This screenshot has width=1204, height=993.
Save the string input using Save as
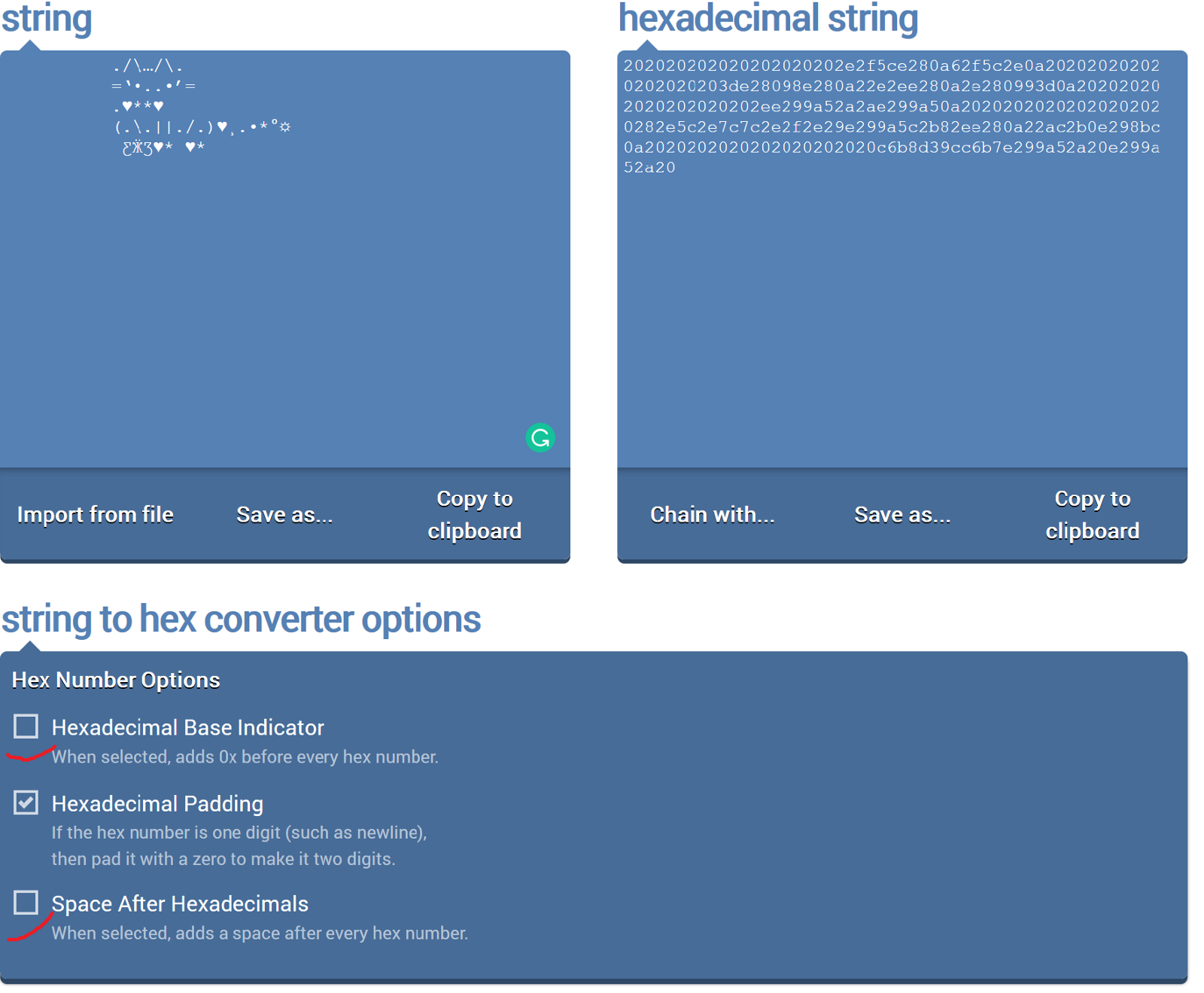point(284,515)
